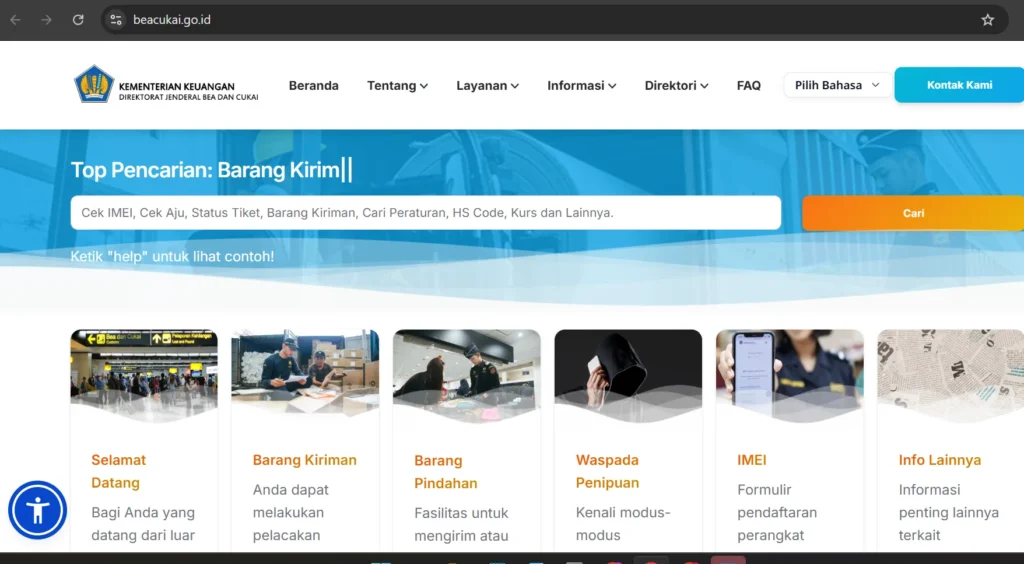Open the IMEI card phone image
The image size is (1024, 564).
(790, 375)
